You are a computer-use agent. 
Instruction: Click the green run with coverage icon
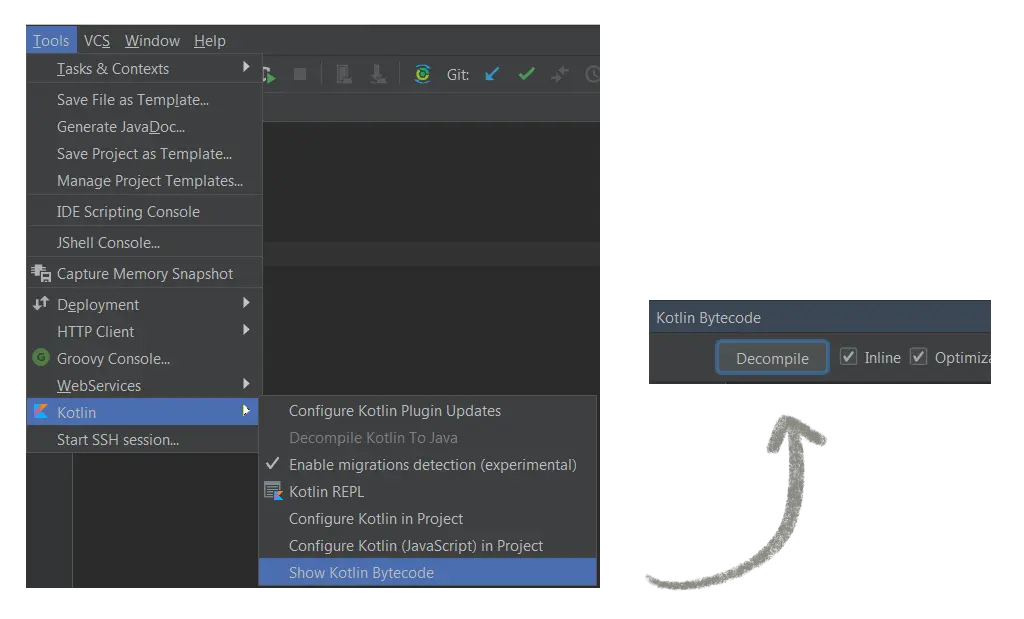268,75
